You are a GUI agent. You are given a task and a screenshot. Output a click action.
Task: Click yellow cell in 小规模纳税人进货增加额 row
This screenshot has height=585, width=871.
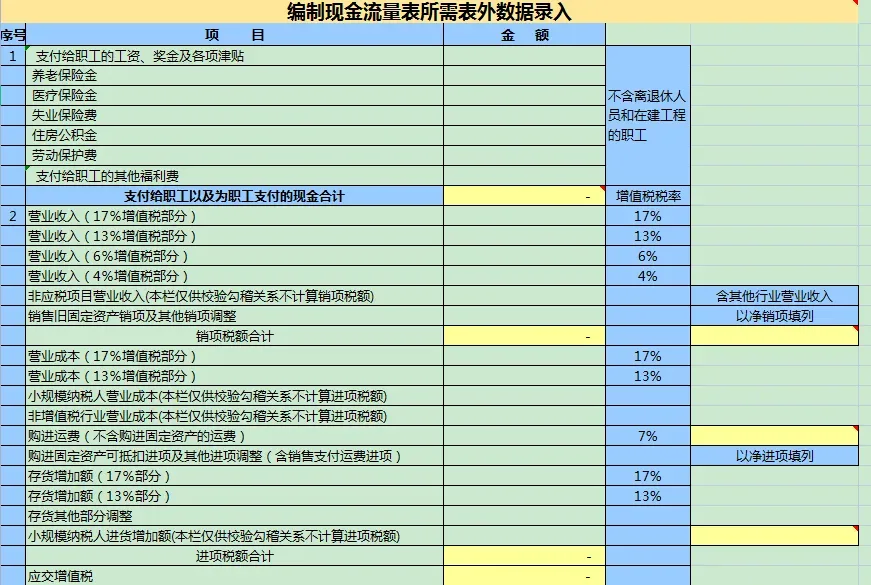[x=774, y=536]
